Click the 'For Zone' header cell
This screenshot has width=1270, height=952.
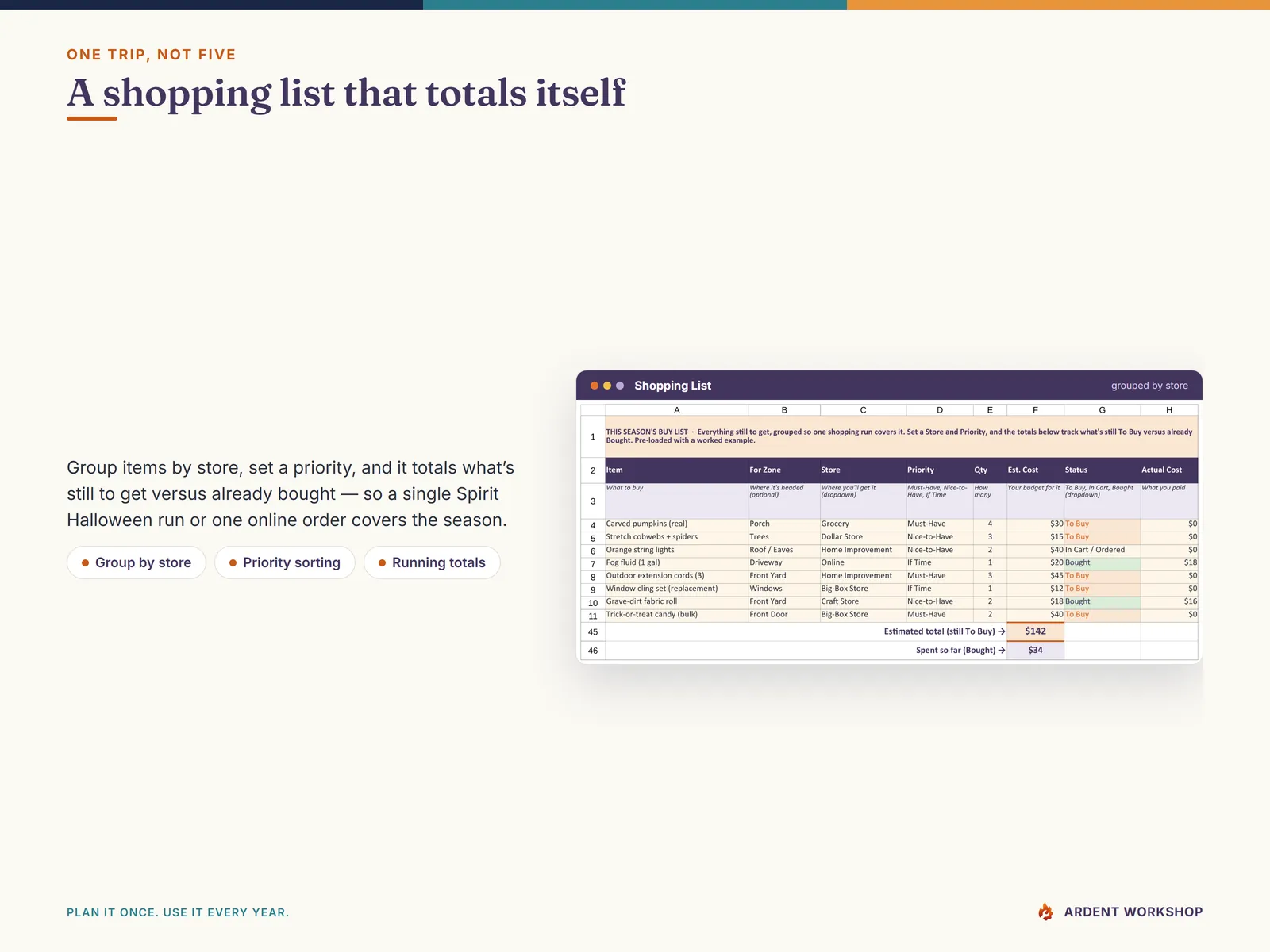[784, 470]
